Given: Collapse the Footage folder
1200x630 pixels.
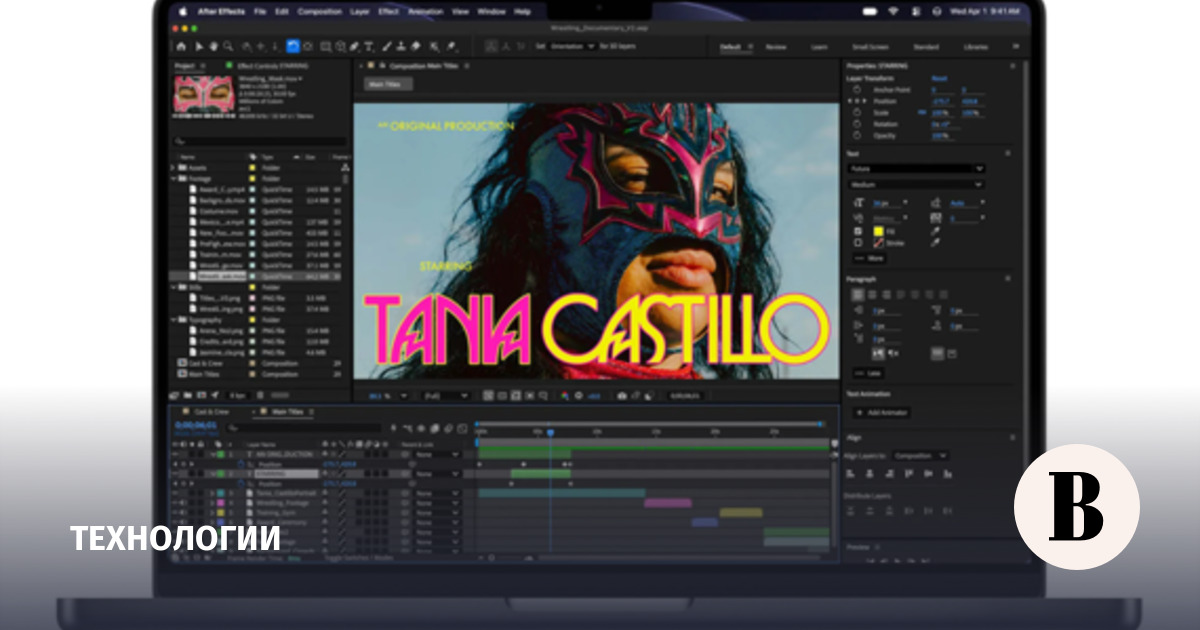Looking at the screenshot, I should click(175, 179).
